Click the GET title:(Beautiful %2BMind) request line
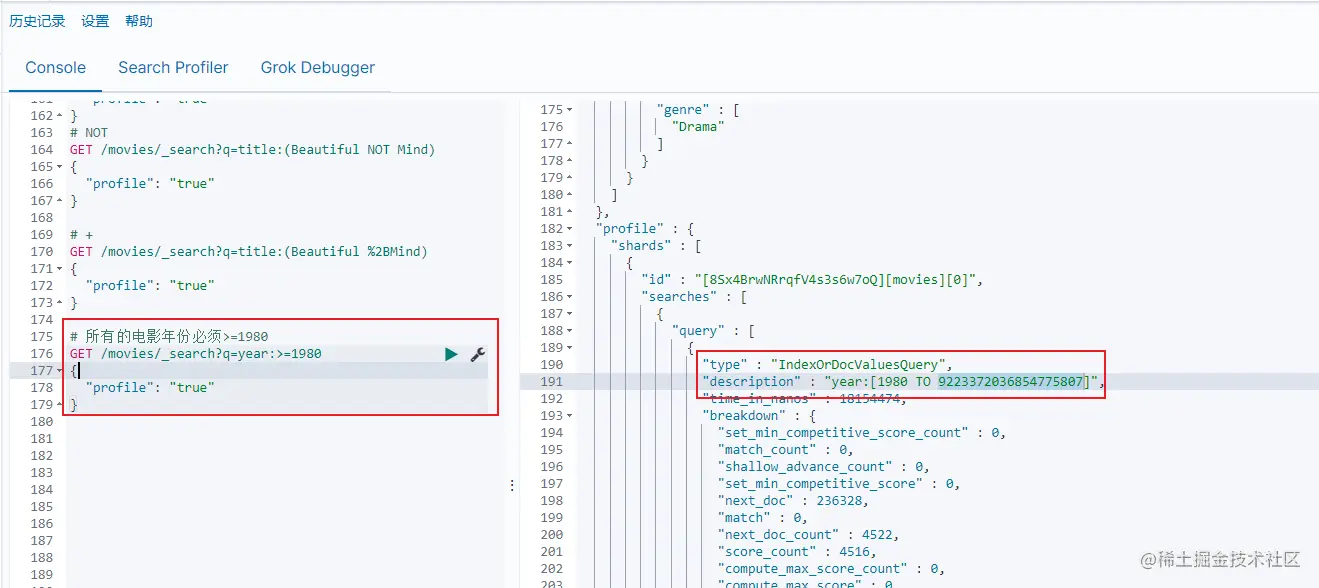This screenshot has height=588, width=1319. coord(249,252)
